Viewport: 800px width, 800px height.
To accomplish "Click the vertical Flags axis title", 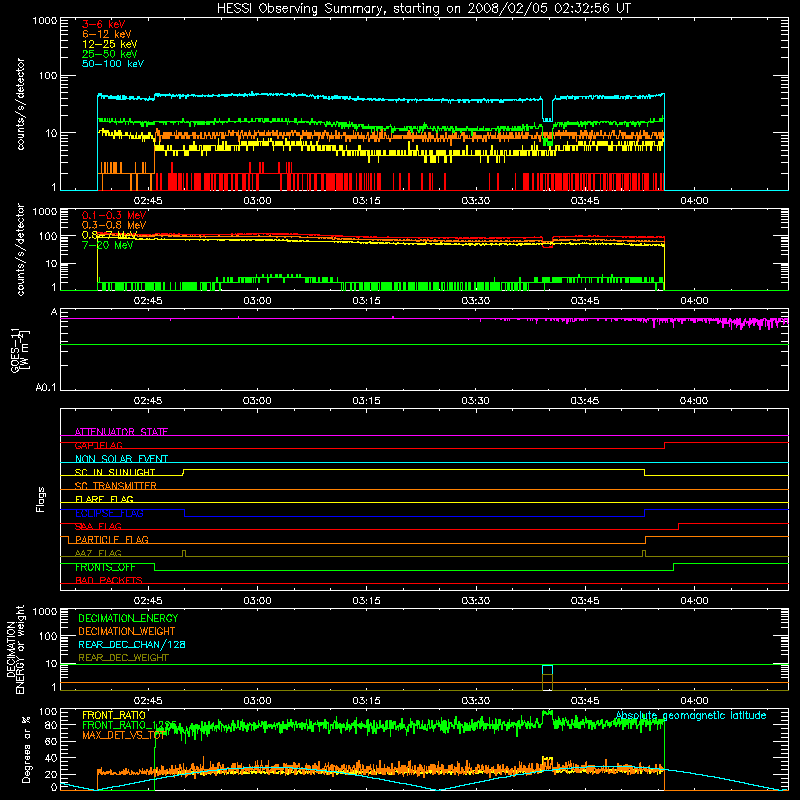I will click(x=41, y=499).
